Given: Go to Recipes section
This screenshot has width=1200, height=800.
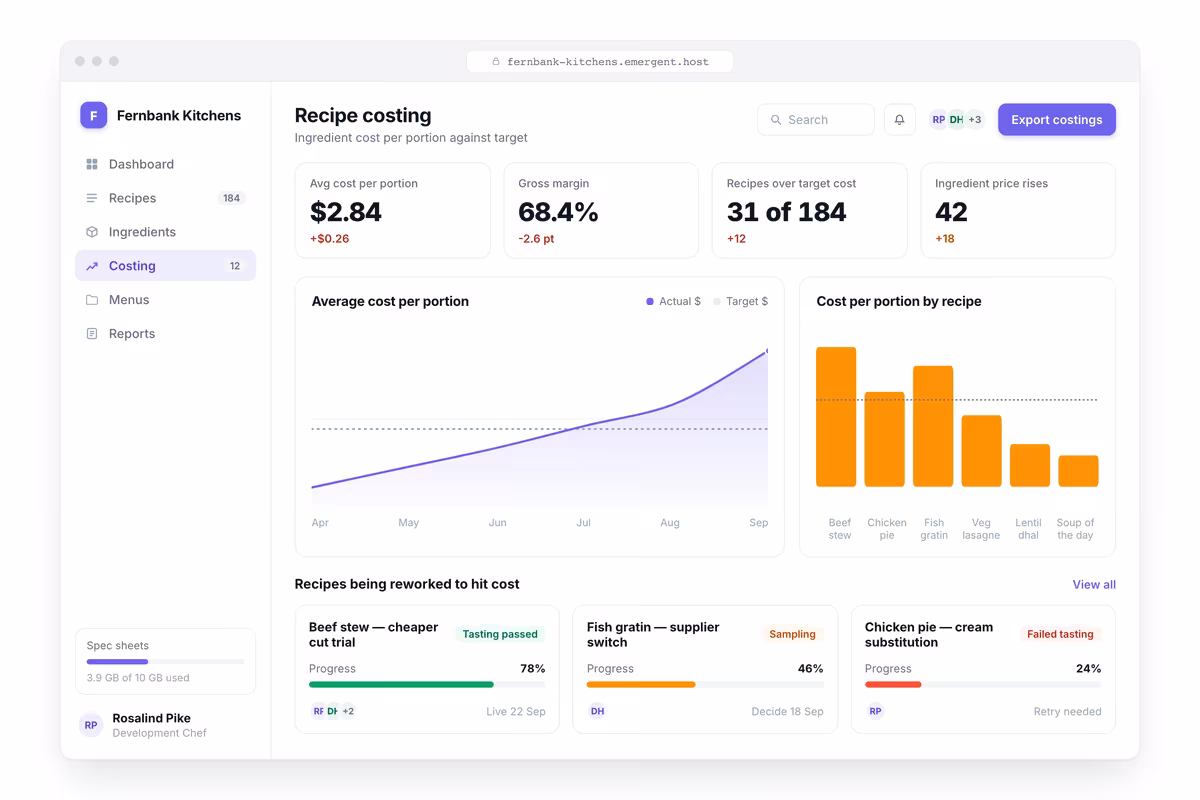Looking at the screenshot, I should (165, 198).
